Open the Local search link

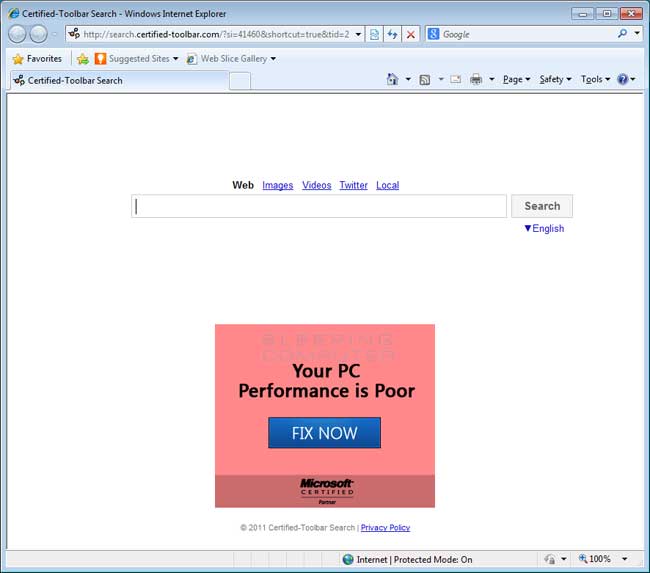point(388,185)
